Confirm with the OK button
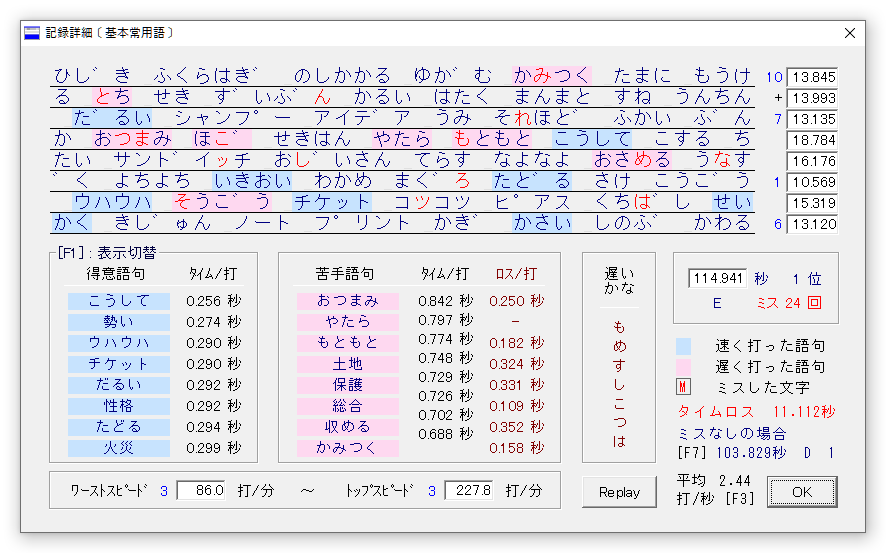 point(802,492)
